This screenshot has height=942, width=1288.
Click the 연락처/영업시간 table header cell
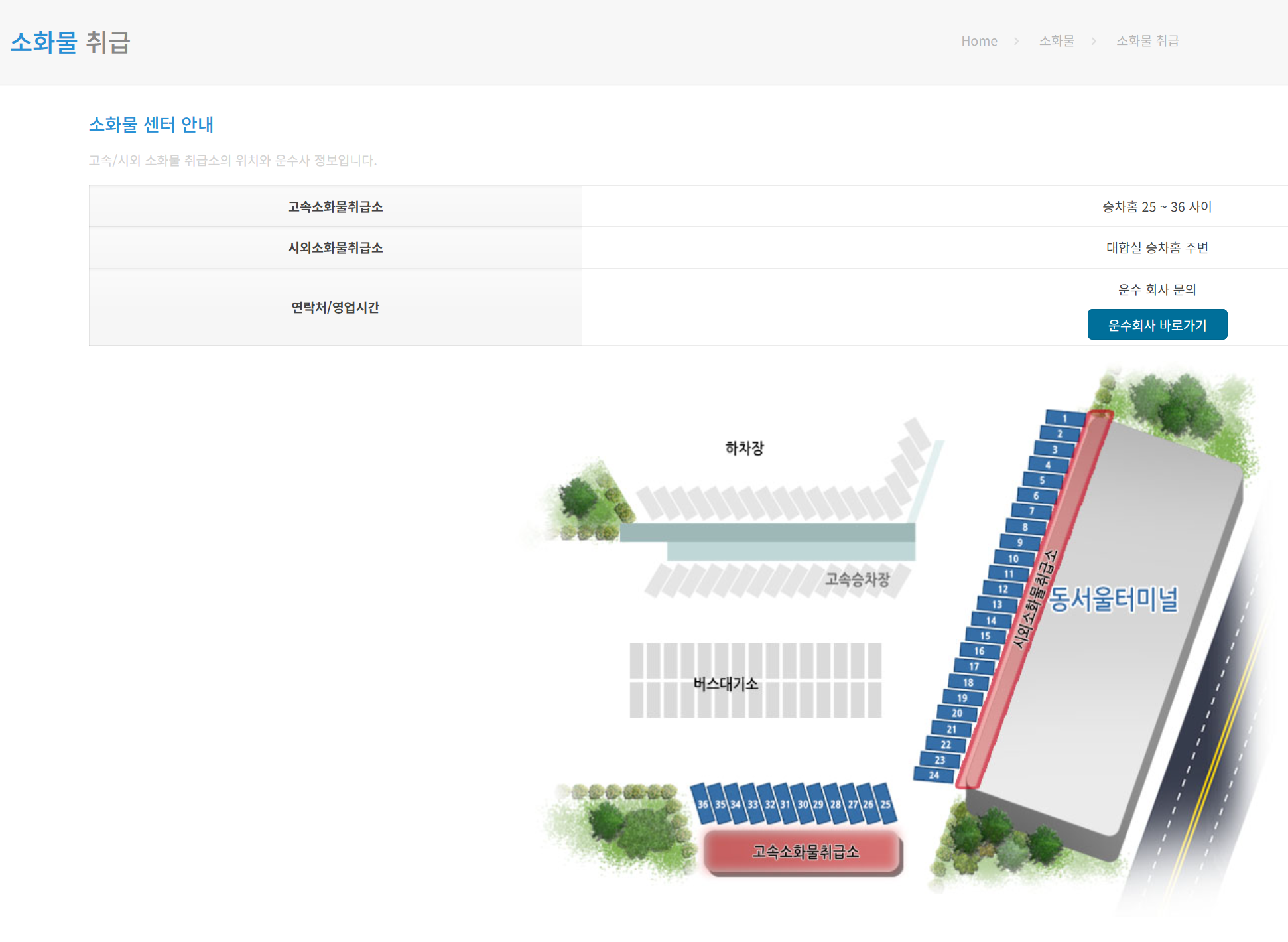click(x=335, y=307)
